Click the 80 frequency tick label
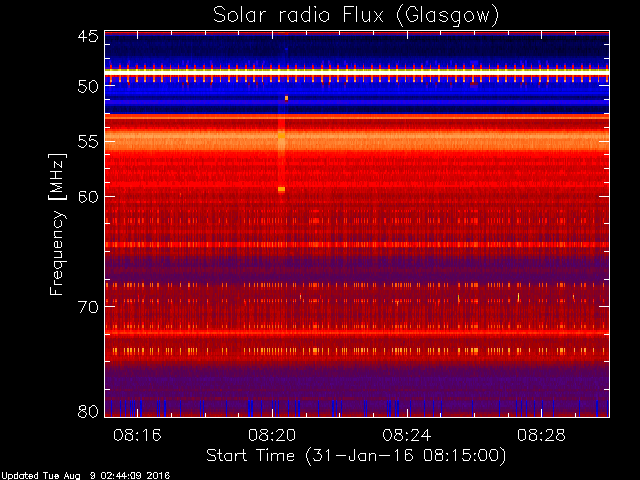 (88, 411)
